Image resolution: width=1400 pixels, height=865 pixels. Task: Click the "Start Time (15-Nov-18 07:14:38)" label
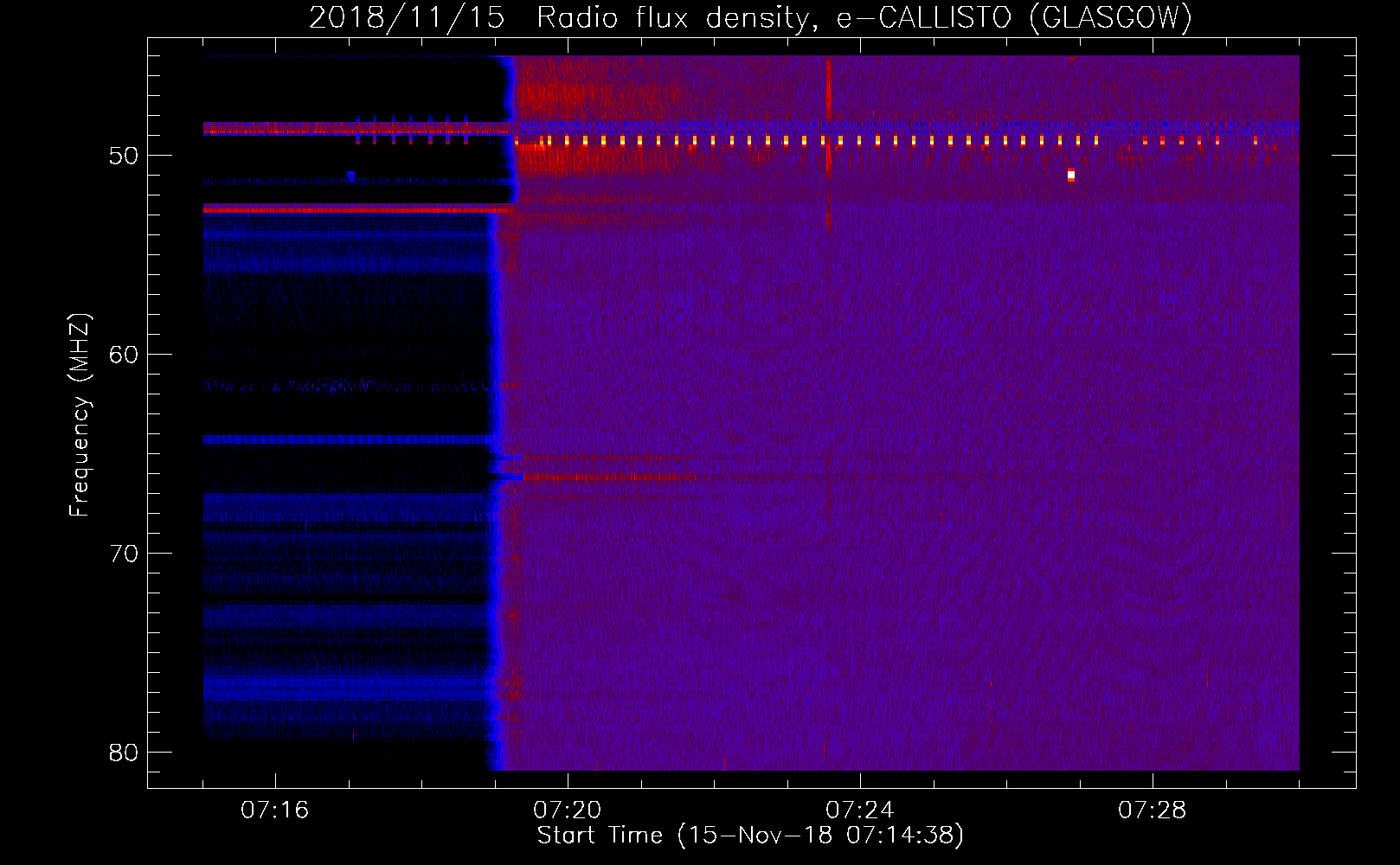coord(750,836)
